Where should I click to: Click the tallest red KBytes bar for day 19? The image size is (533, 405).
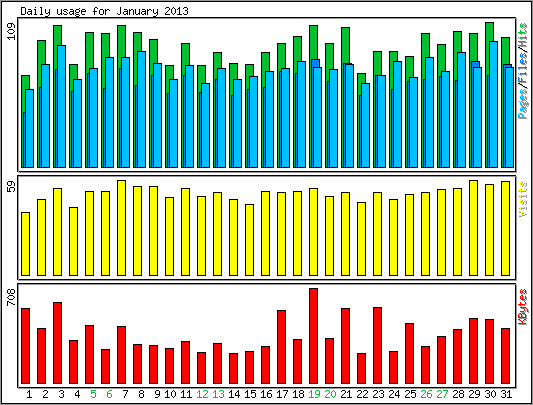pos(313,336)
